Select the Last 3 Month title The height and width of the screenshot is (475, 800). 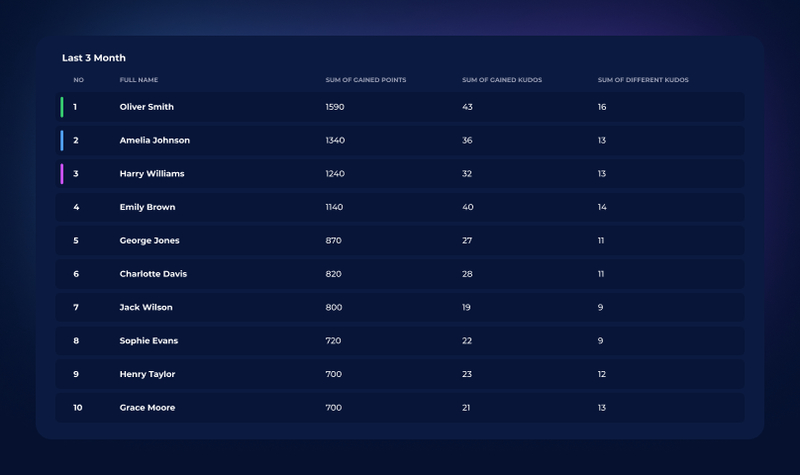click(93, 58)
